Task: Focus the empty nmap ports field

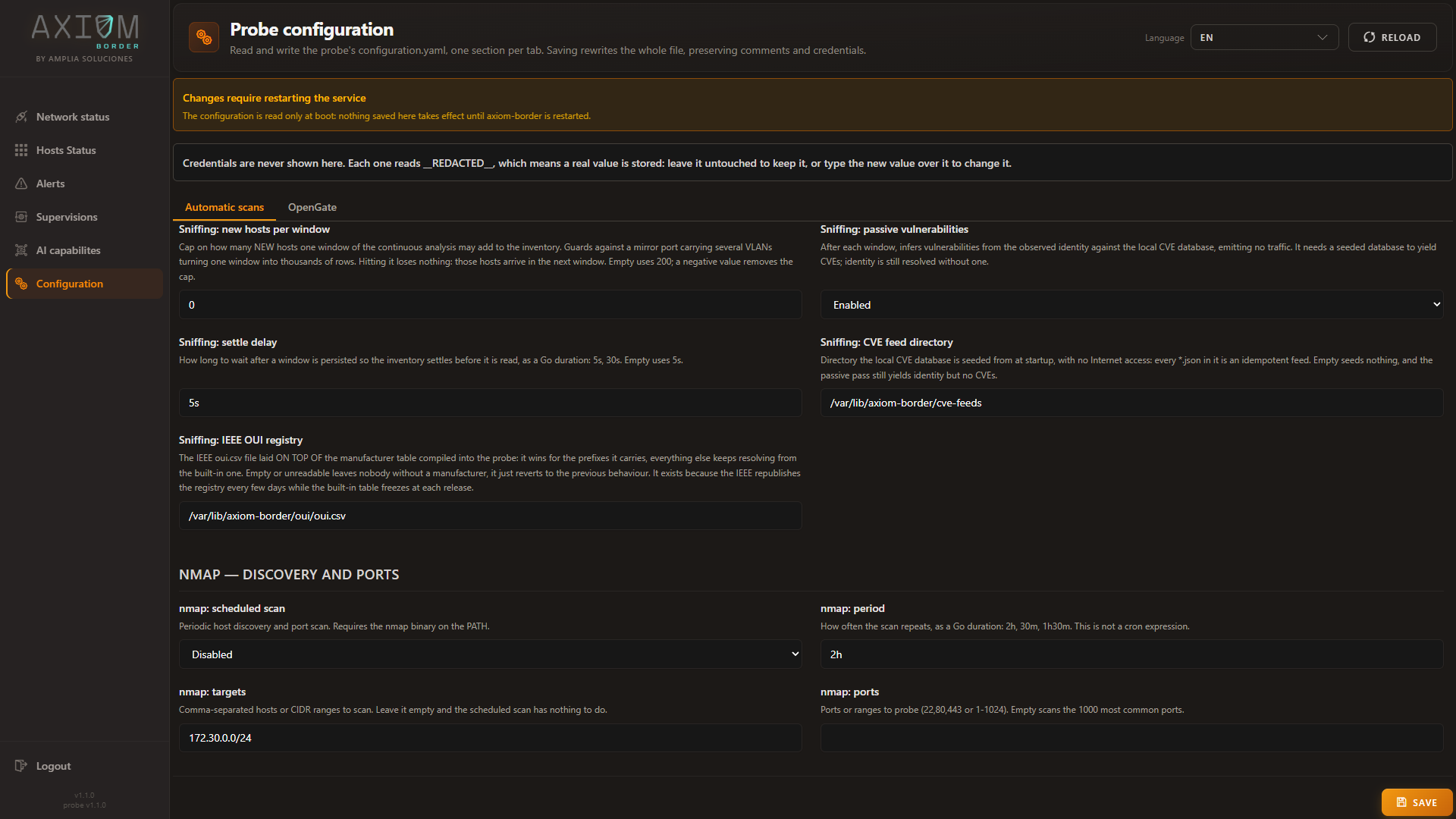Action: 1131,738
